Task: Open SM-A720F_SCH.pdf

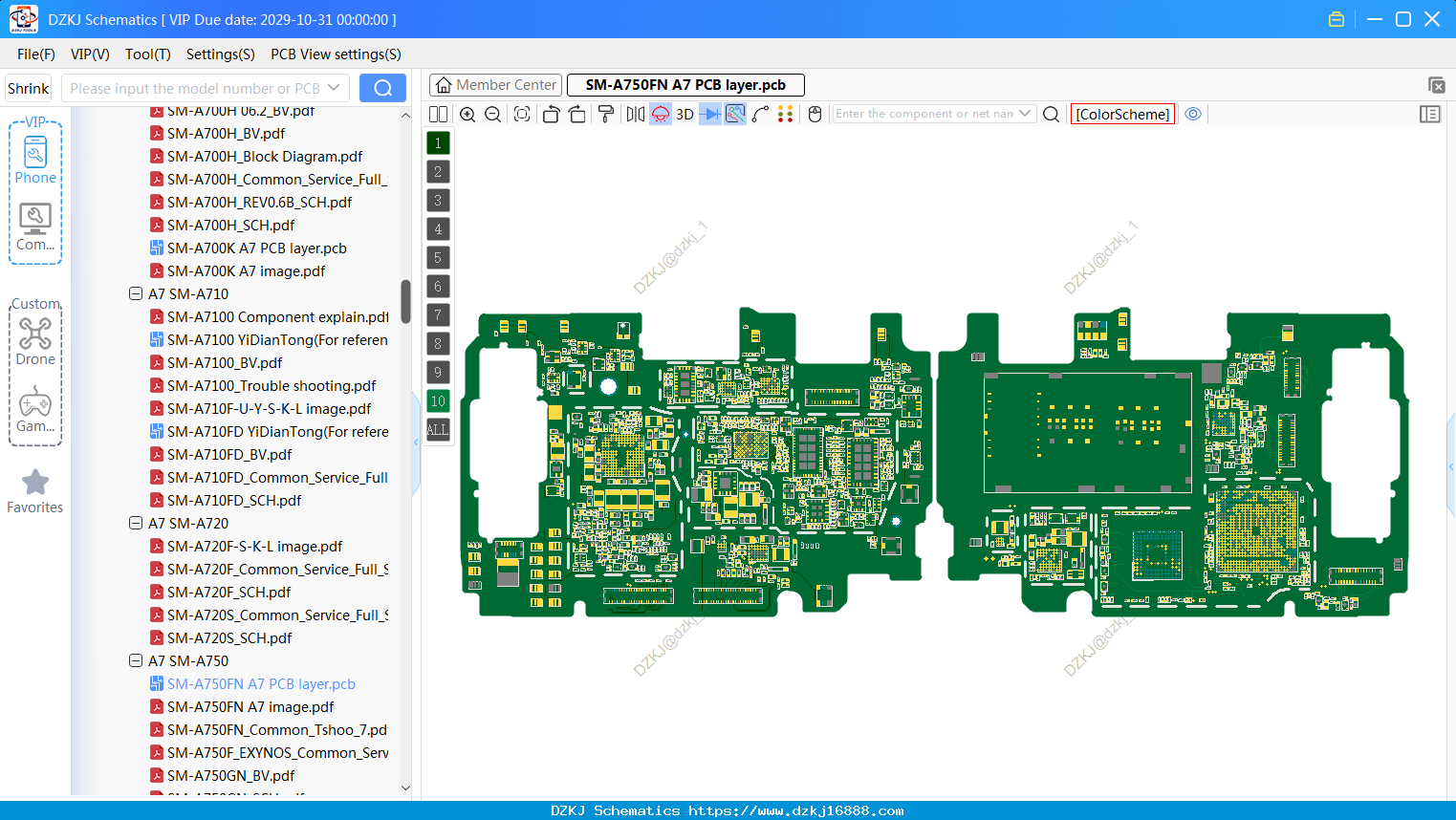Action: click(228, 592)
